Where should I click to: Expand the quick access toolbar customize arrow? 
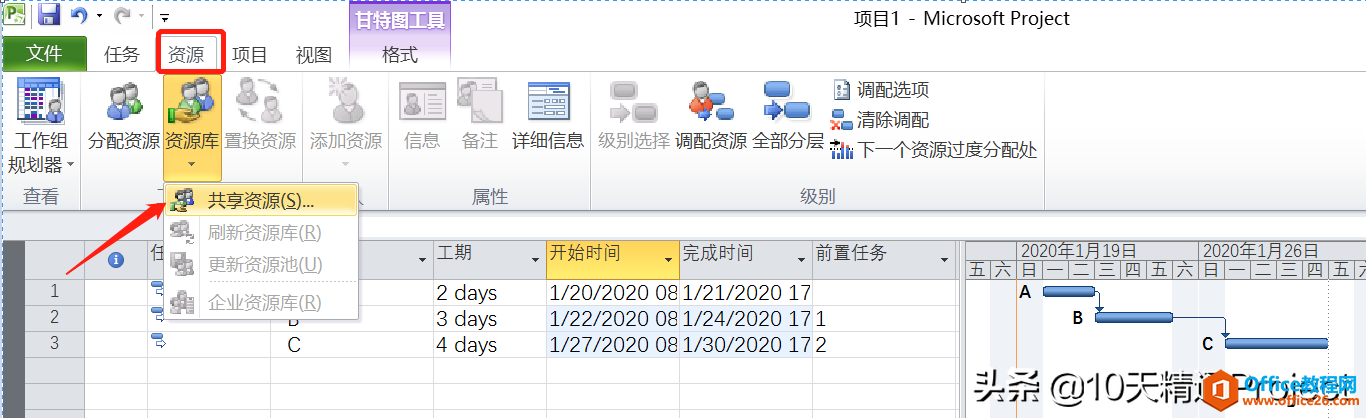[164, 17]
